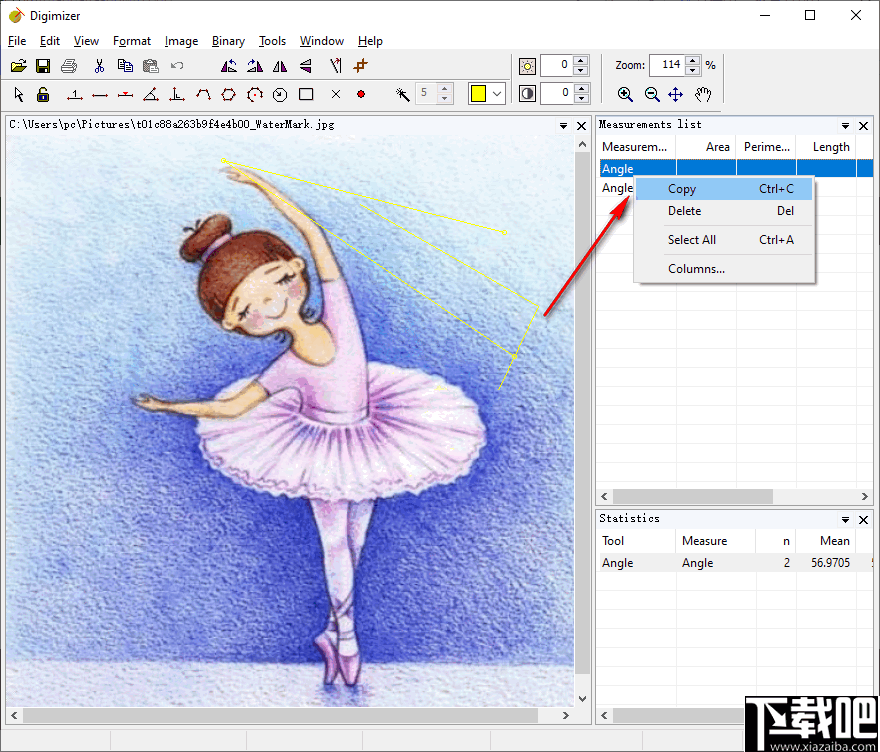Select the Angle measurement tool
Image resolution: width=880 pixels, height=752 pixels.
(x=150, y=94)
